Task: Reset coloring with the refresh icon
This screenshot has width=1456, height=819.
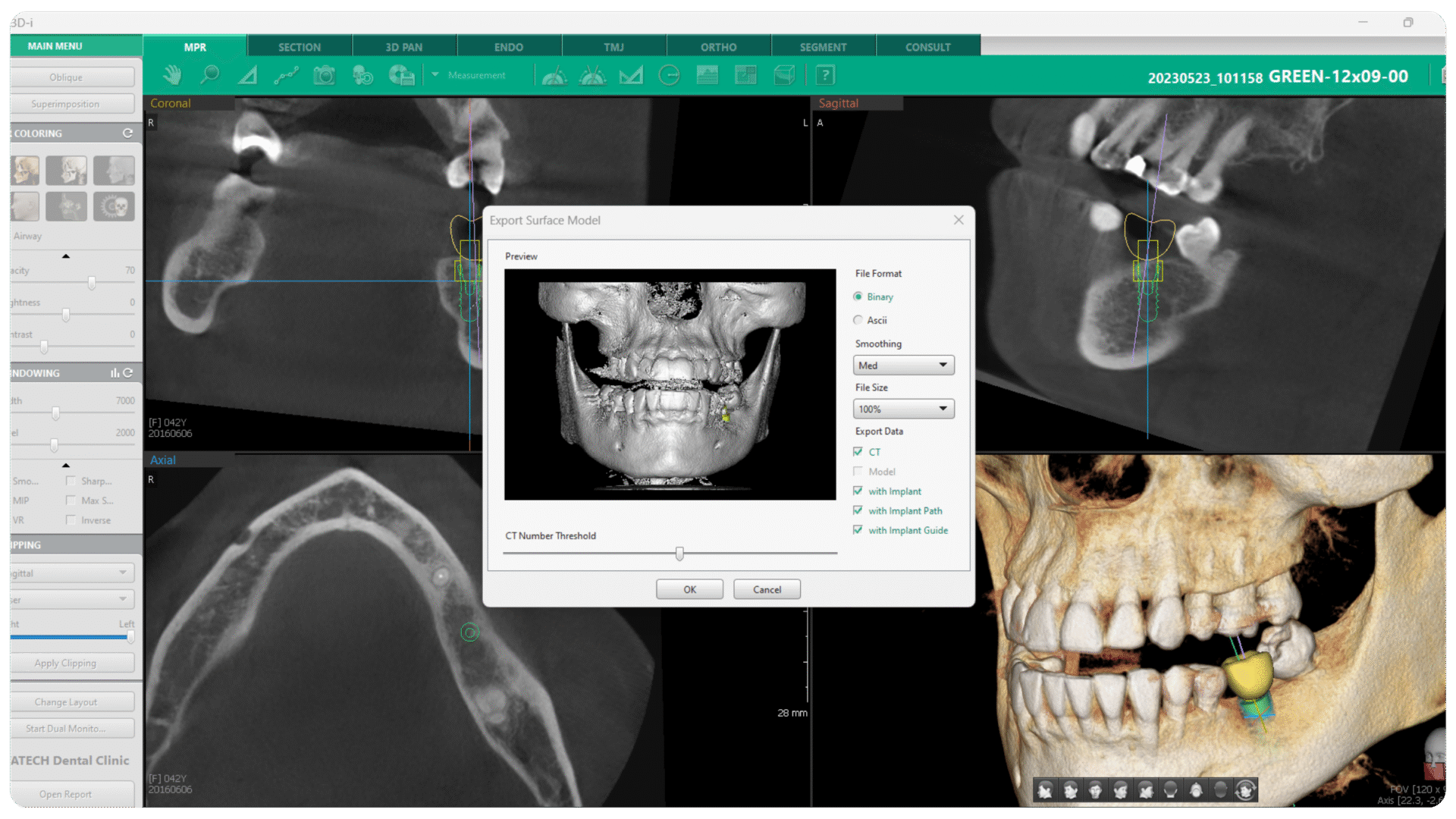Action: coord(127,133)
